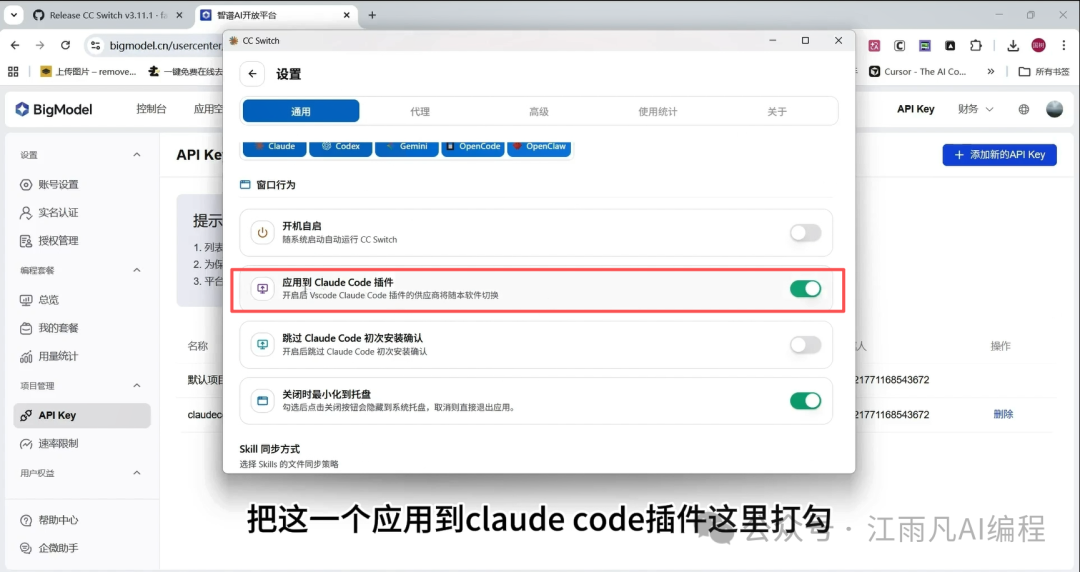Viewport: 1080px width, 572px height.
Task: Click the globe language icon in BigModel header
Action: tap(1024, 109)
